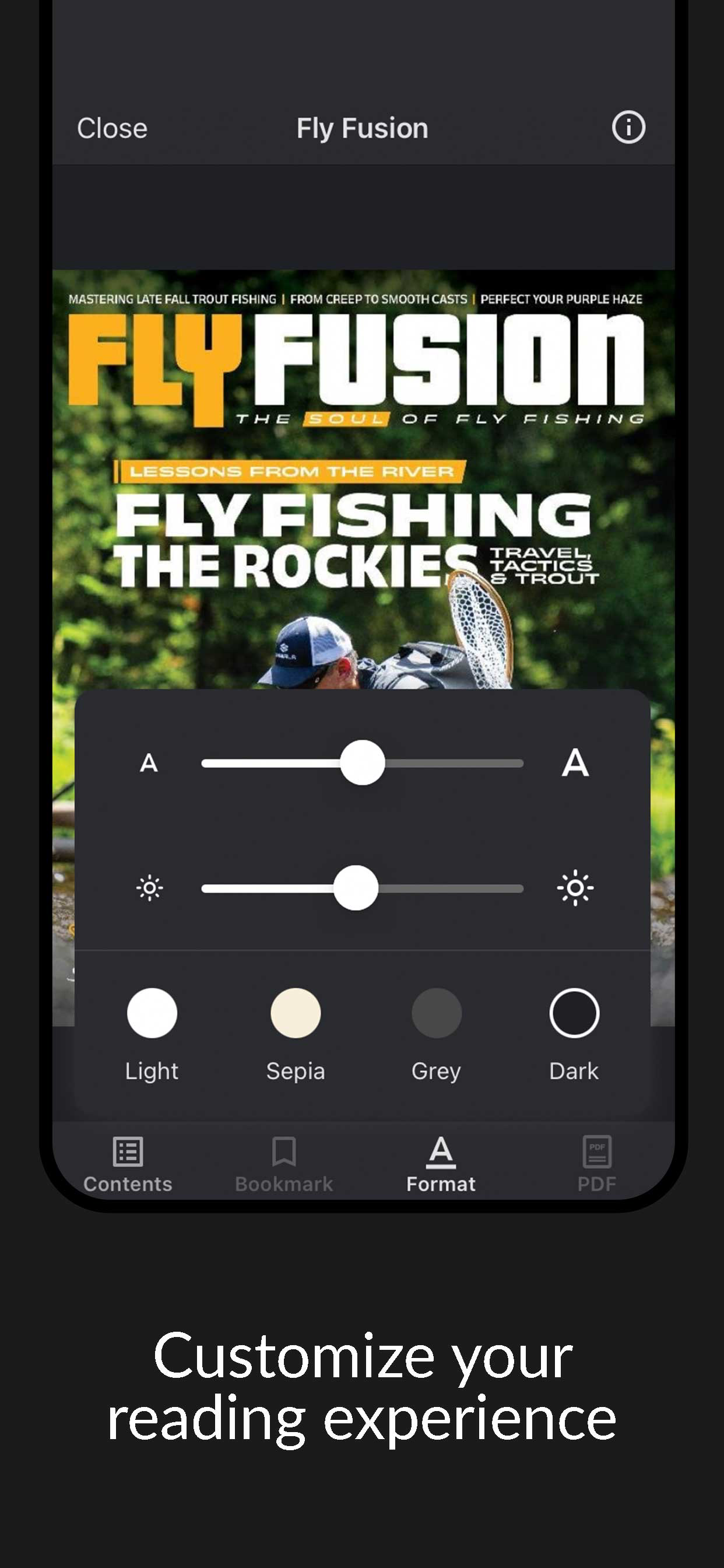Open the Contents list icon

128,1151
